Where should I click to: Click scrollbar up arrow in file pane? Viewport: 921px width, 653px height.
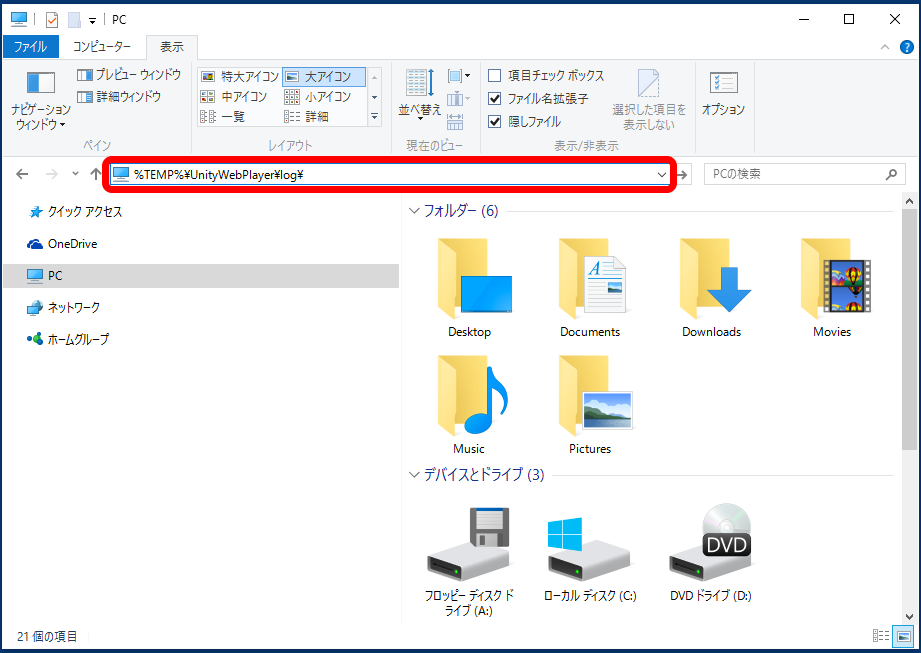point(909,201)
